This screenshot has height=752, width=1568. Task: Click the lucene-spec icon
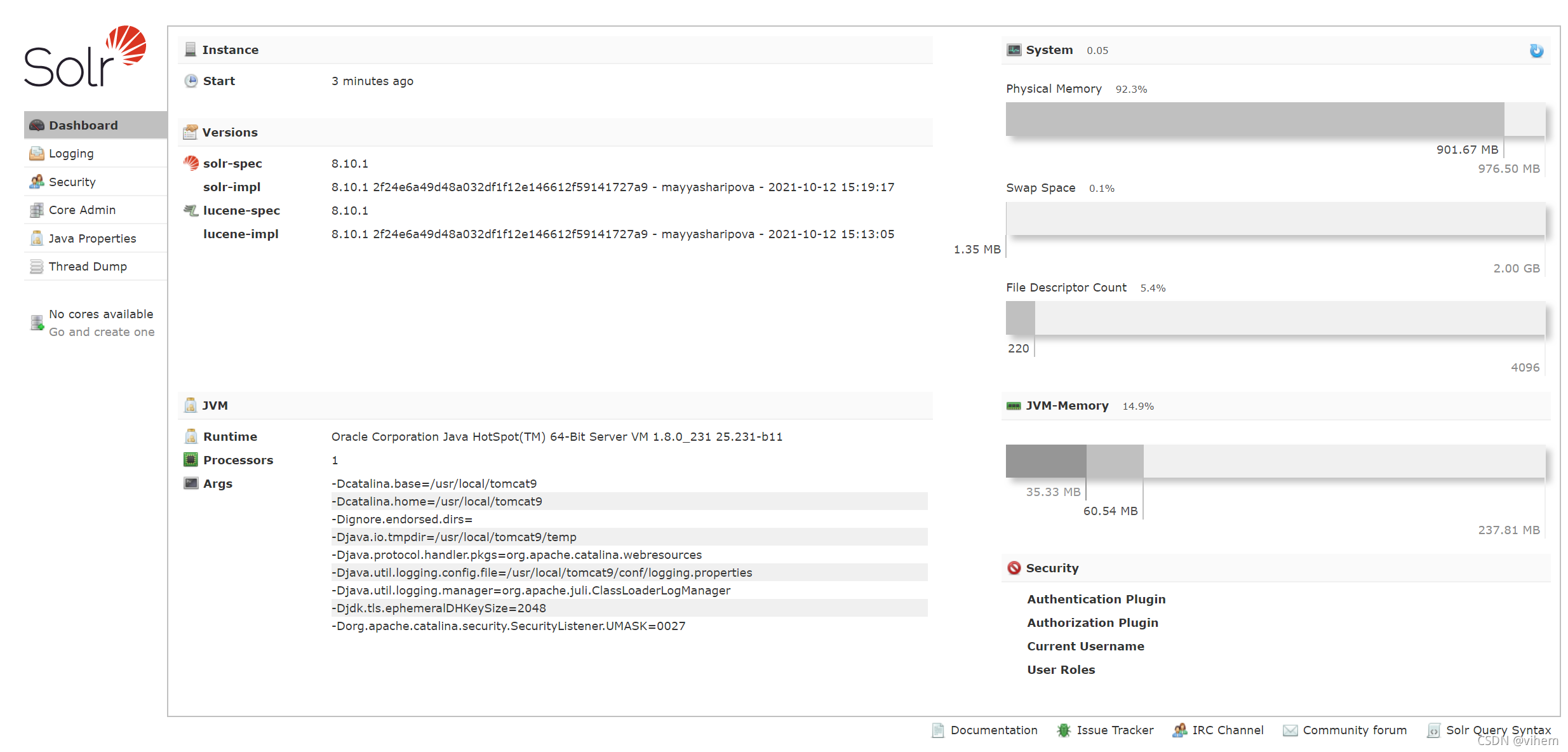191,210
